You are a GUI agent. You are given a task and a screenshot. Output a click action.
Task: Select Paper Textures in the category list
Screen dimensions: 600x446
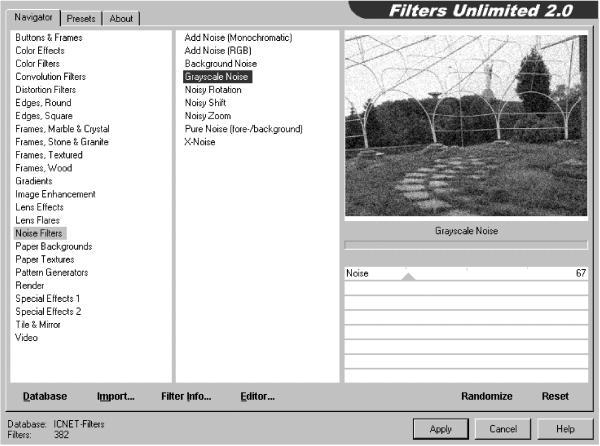(45, 259)
